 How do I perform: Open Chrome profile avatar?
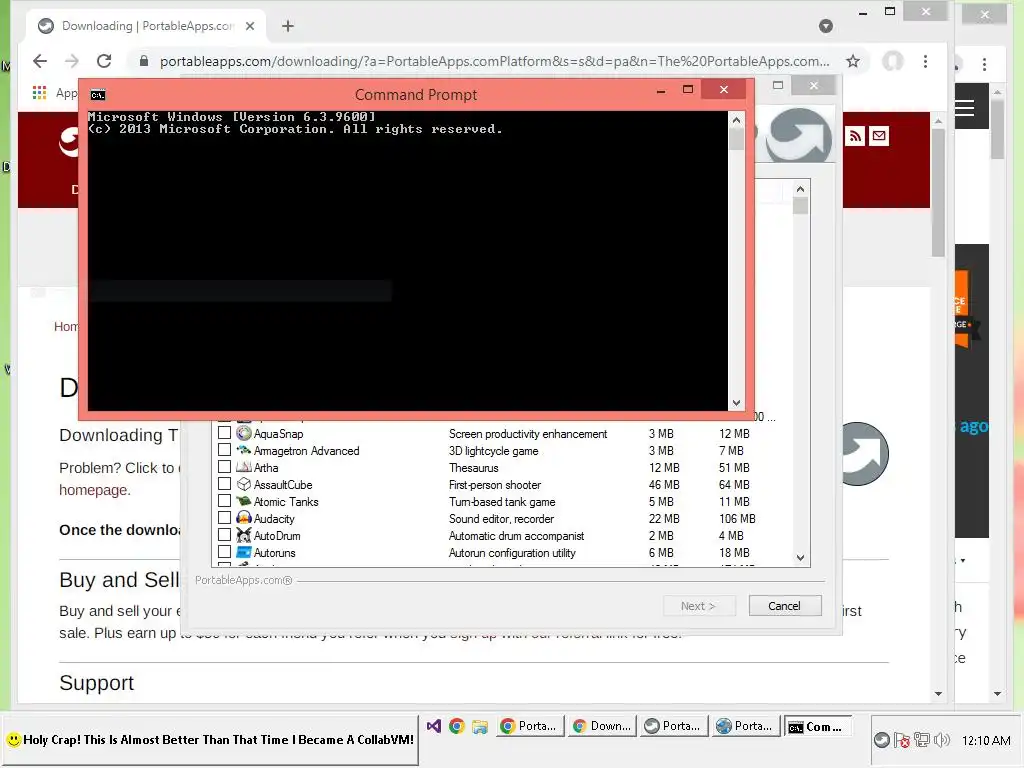pos(893,61)
